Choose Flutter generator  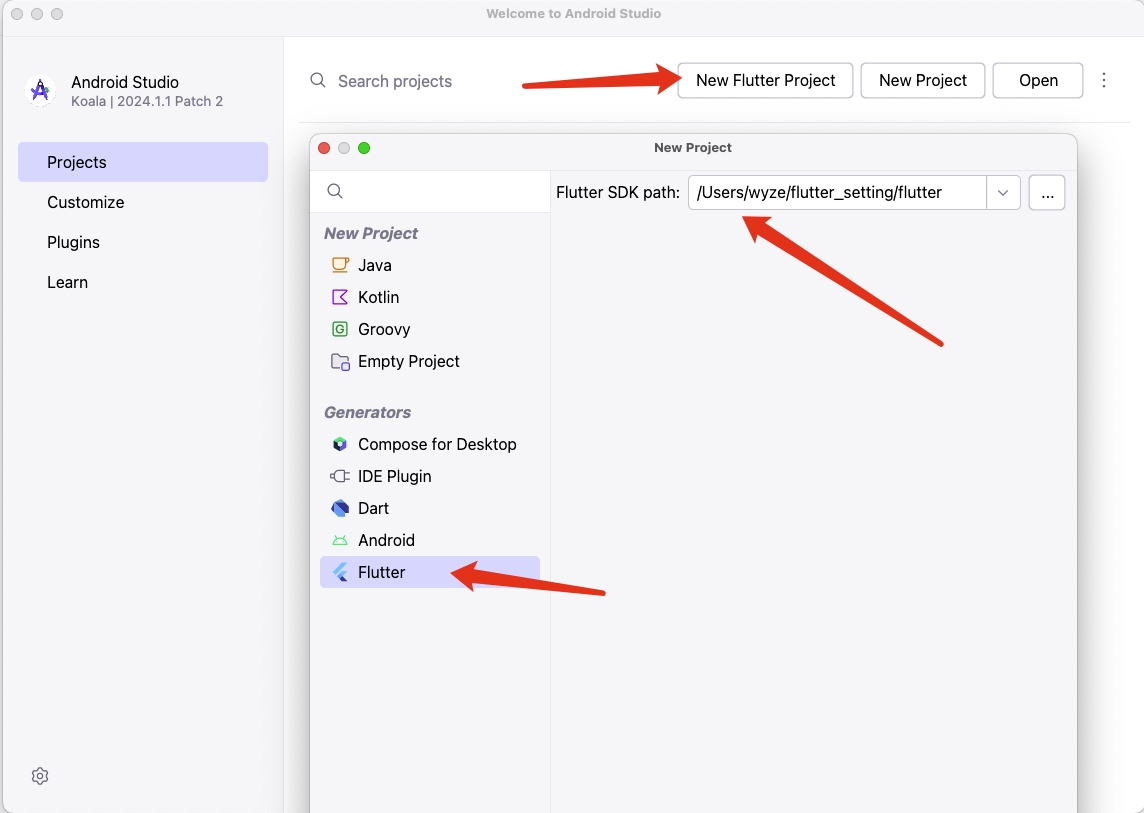coord(430,572)
